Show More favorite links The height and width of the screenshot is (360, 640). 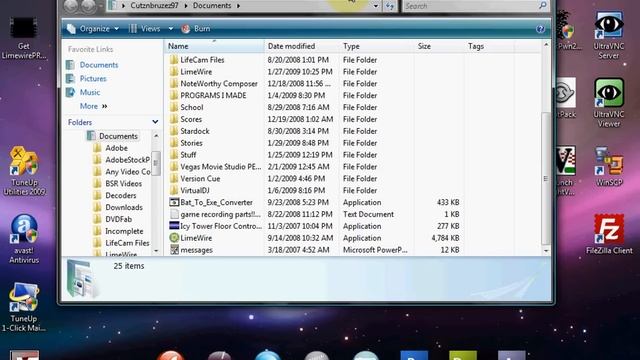click(x=93, y=106)
